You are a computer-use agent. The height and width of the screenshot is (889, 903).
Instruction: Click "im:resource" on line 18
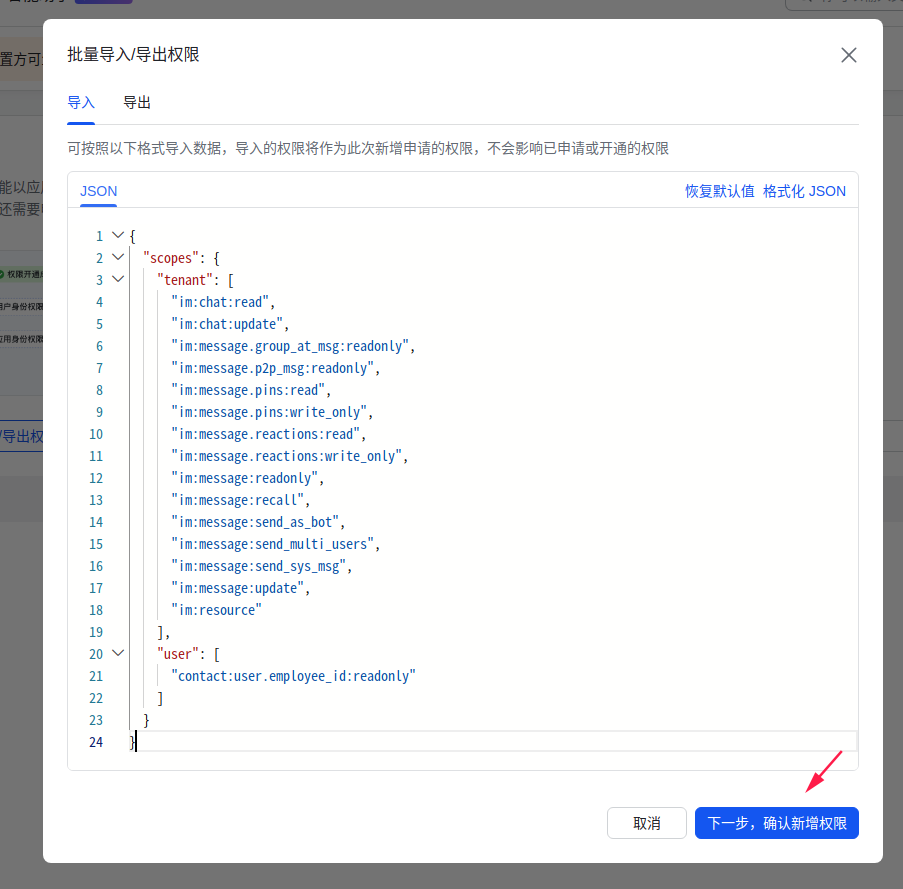(217, 610)
